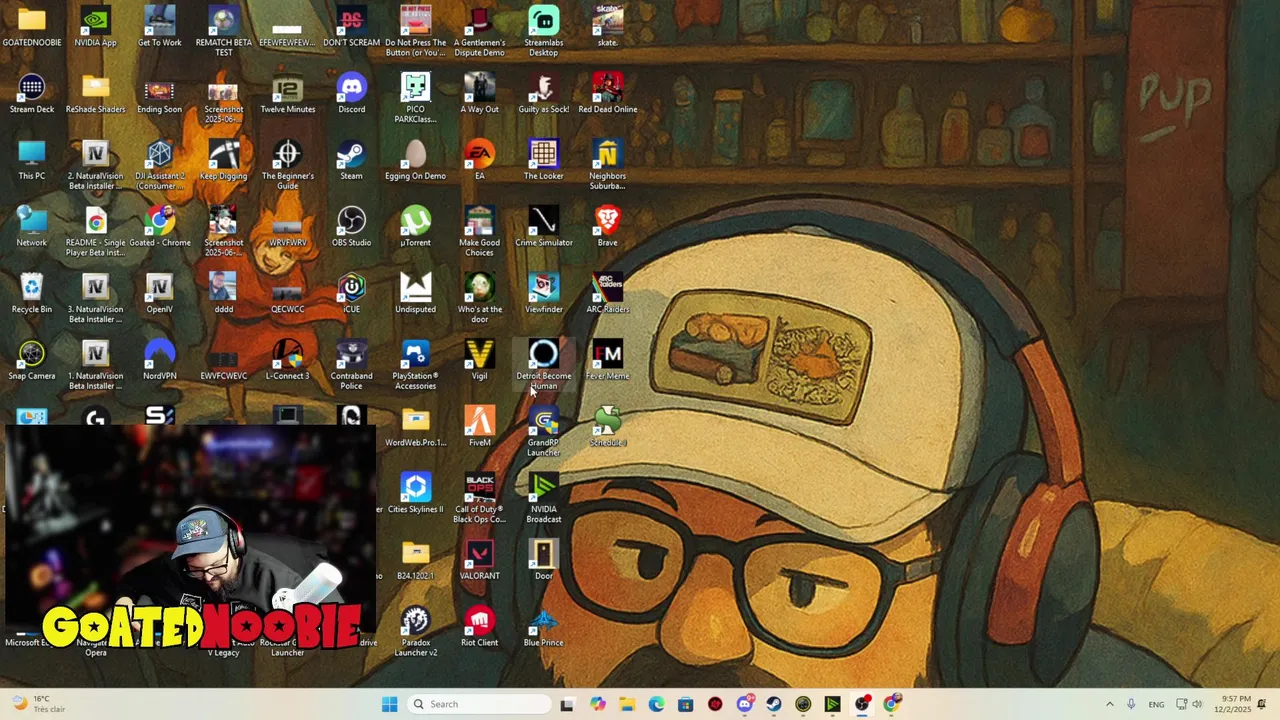
Task: Select the Detroit Become Human icon
Action: [x=543, y=365]
